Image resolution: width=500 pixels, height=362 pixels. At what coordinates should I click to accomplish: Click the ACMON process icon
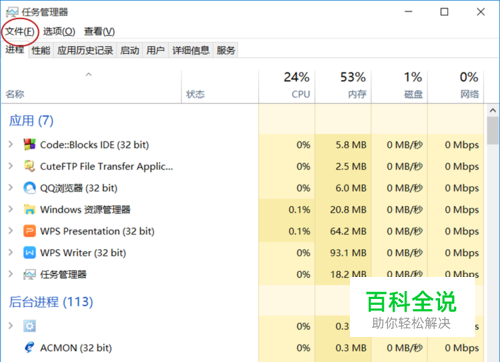click(29, 347)
